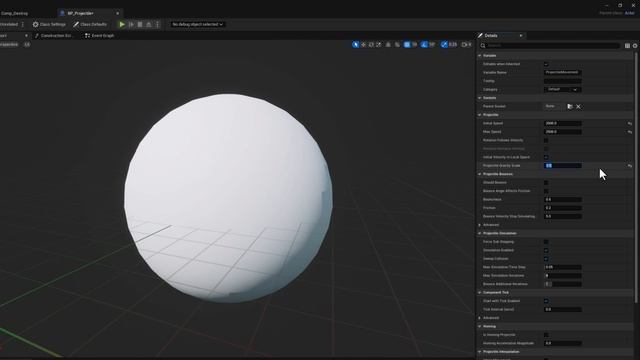The height and width of the screenshot is (360, 640).
Task: Activate the Select mode viewport tool
Action: click(x=356, y=44)
